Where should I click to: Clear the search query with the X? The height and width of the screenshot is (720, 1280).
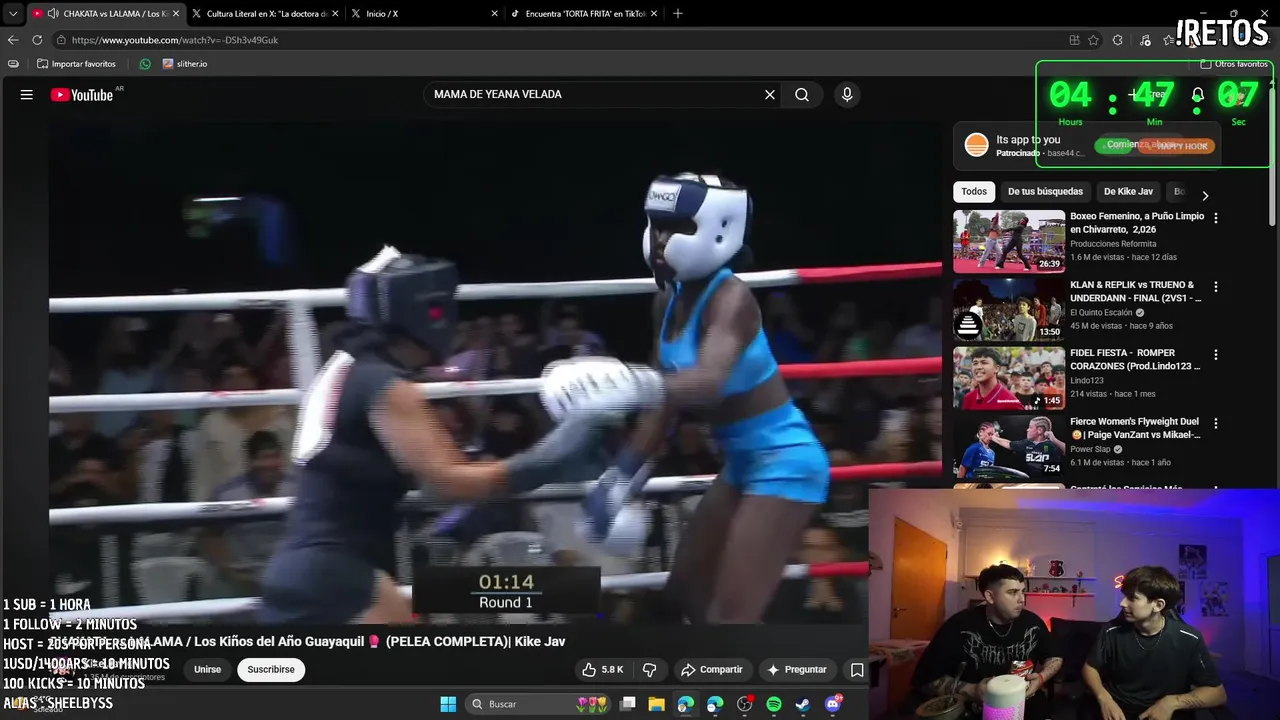(x=770, y=95)
